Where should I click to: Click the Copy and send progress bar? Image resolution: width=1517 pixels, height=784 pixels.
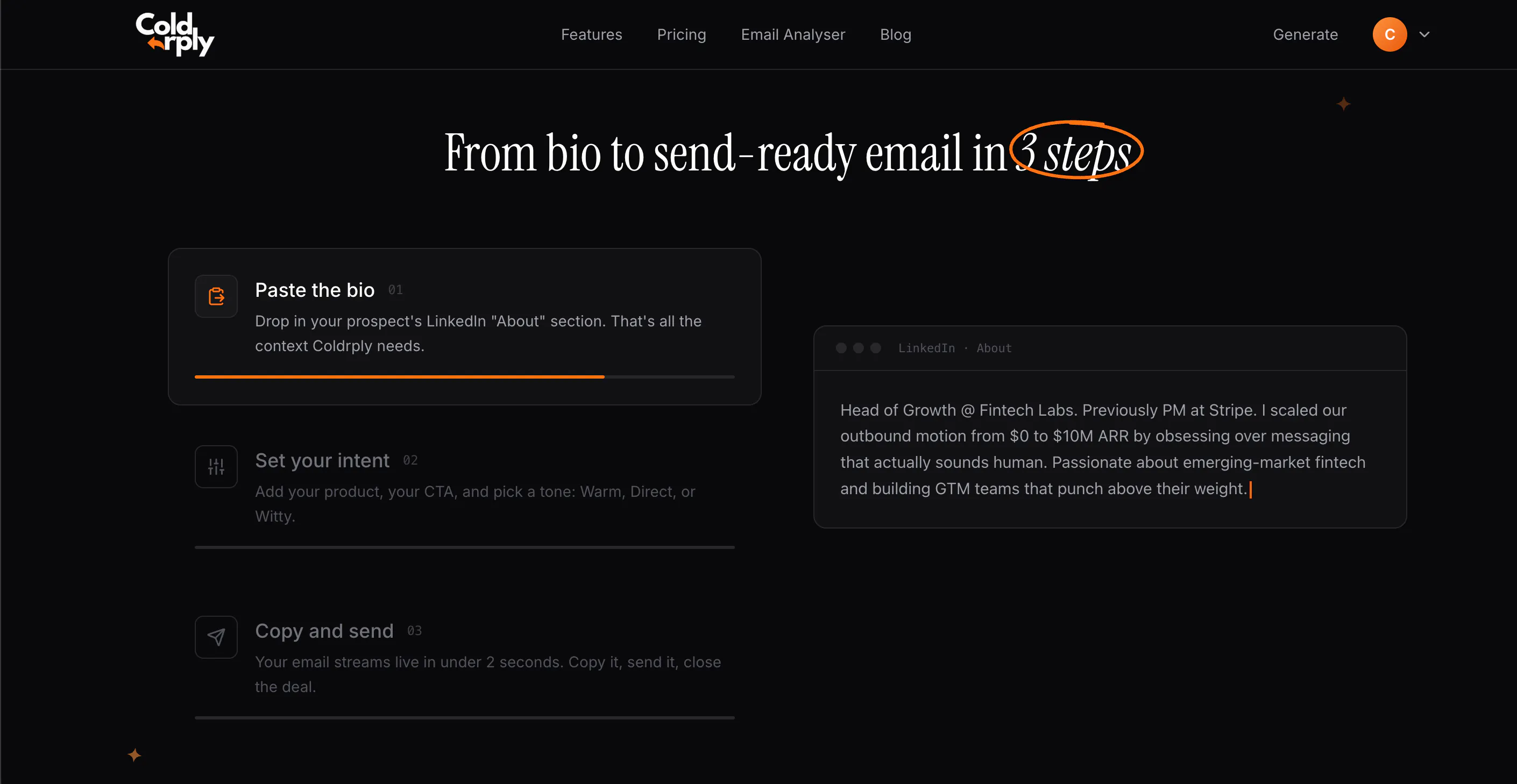pyautogui.click(x=465, y=718)
